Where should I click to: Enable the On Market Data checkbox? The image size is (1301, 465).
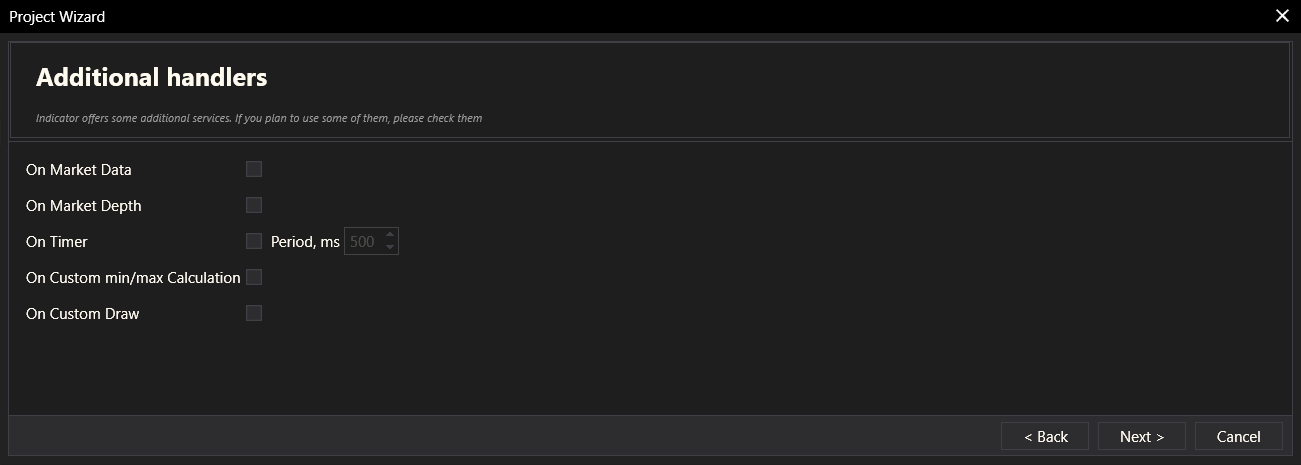(254, 169)
